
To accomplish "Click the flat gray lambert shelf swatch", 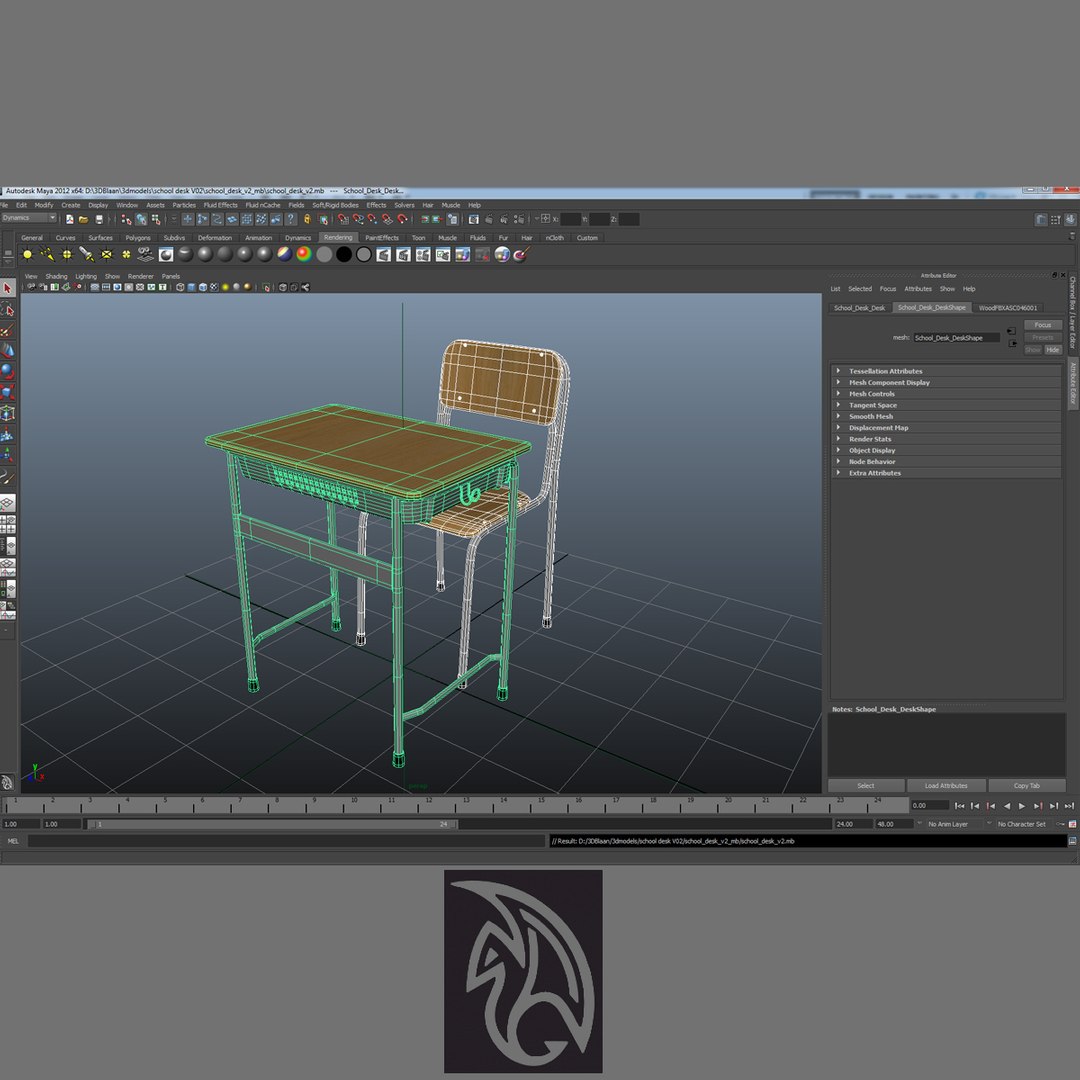I will 324,254.
